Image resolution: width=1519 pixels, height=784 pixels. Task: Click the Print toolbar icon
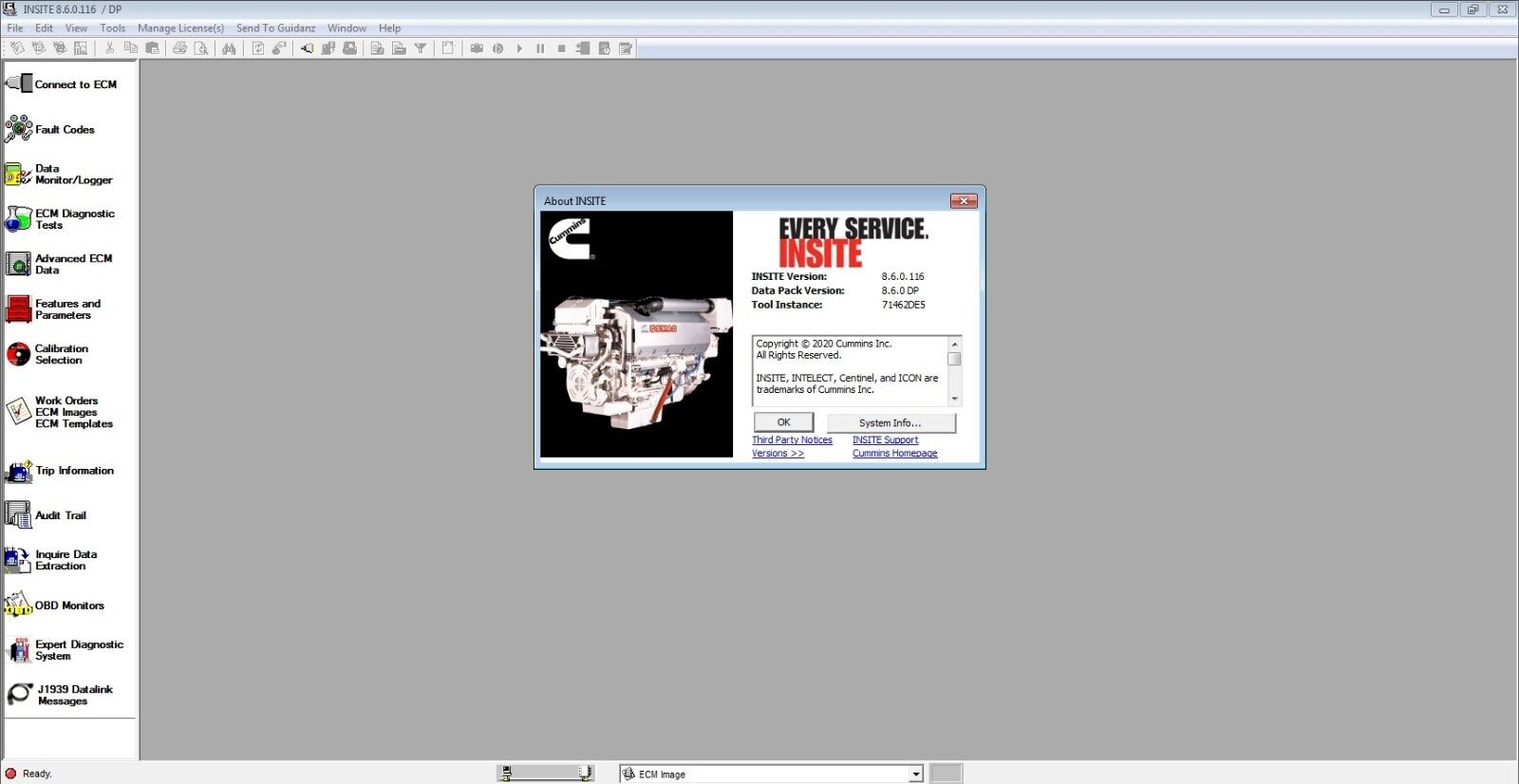click(x=179, y=48)
